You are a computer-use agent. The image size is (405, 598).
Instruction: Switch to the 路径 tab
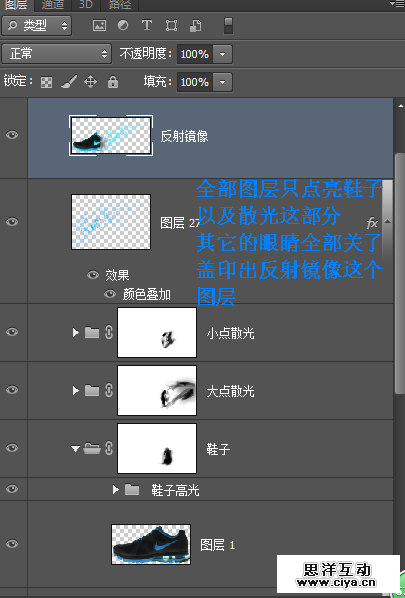(120, 5)
